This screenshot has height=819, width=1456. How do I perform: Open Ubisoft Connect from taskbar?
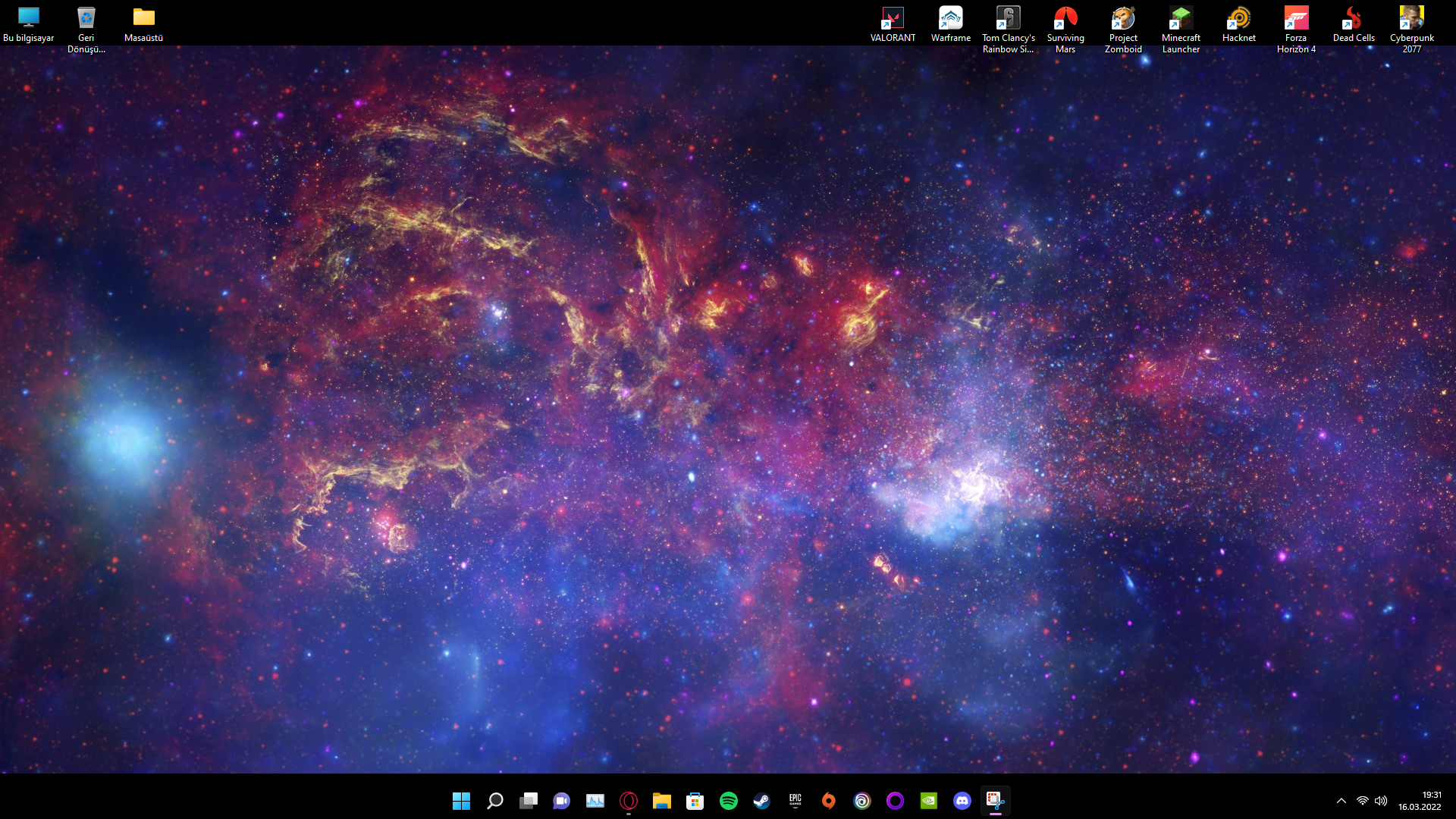861,801
